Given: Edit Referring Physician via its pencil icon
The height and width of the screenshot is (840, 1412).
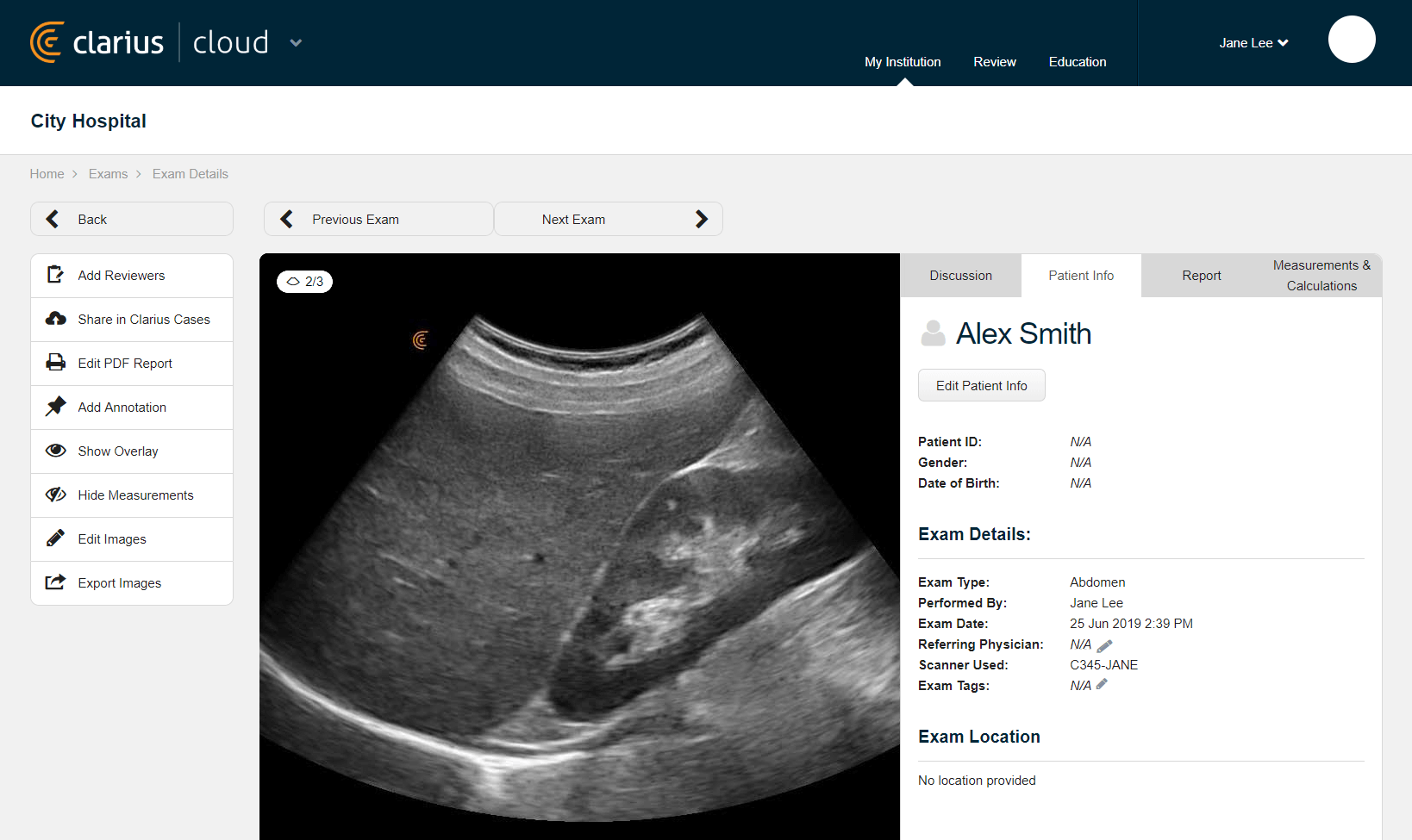Looking at the screenshot, I should coord(1104,644).
